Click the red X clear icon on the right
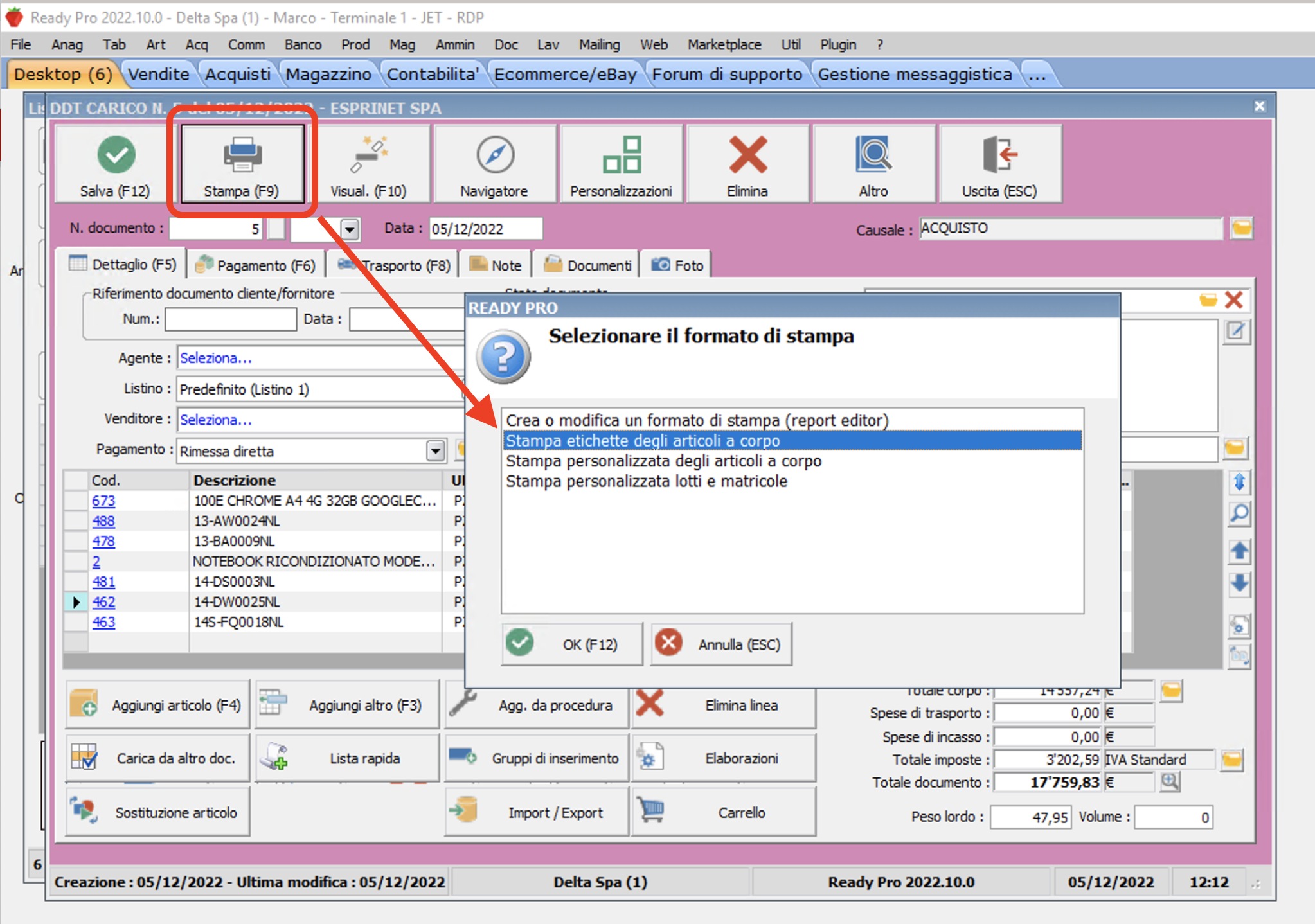Image resolution: width=1315 pixels, height=924 pixels. [1233, 299]
